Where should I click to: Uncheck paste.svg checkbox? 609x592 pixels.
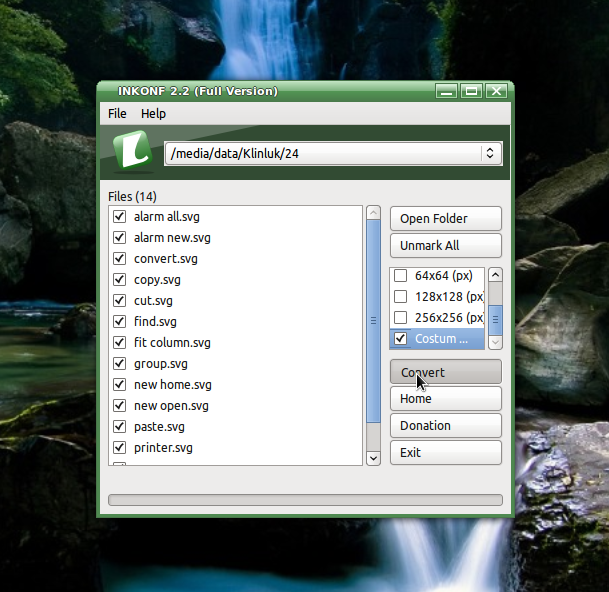pyautogui.click(x=120, y=426)
